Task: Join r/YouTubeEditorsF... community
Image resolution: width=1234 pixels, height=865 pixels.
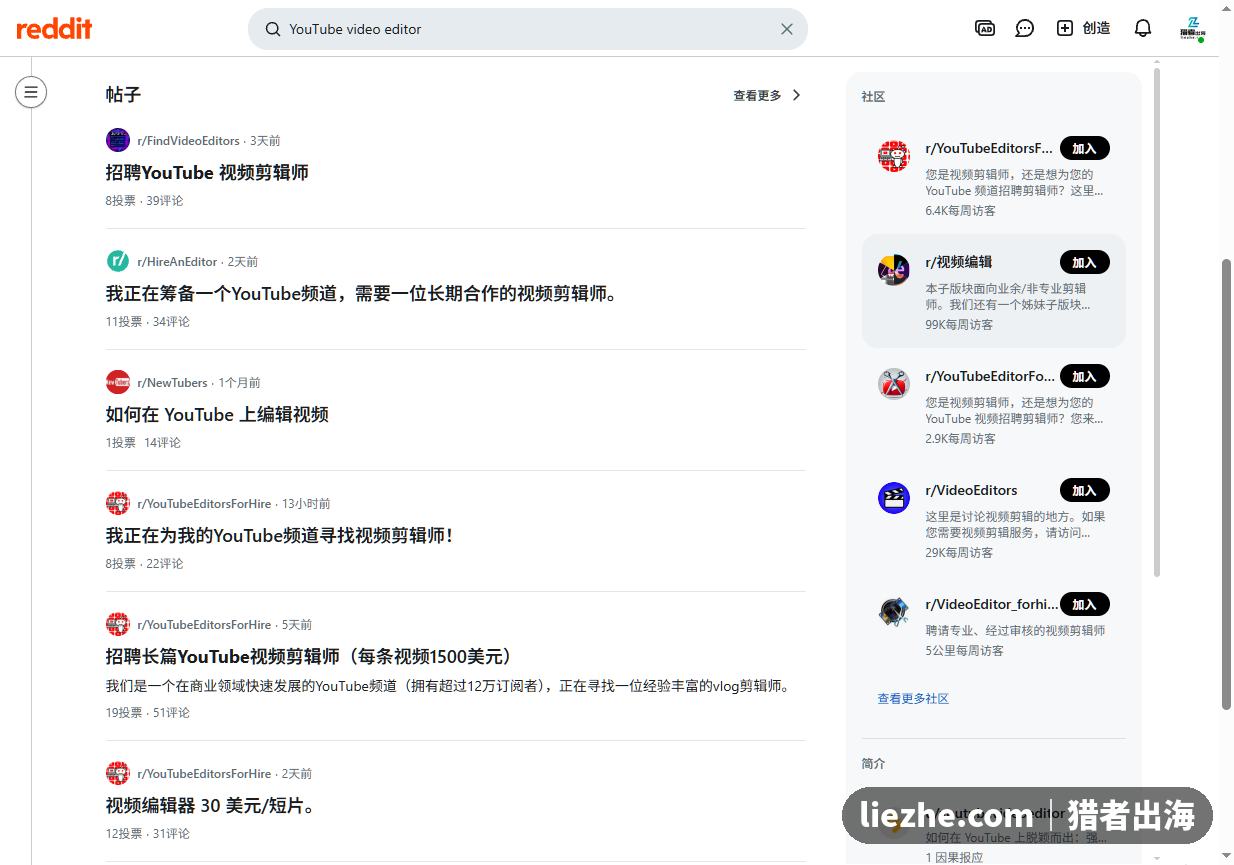Action: tap(1085, 149)
